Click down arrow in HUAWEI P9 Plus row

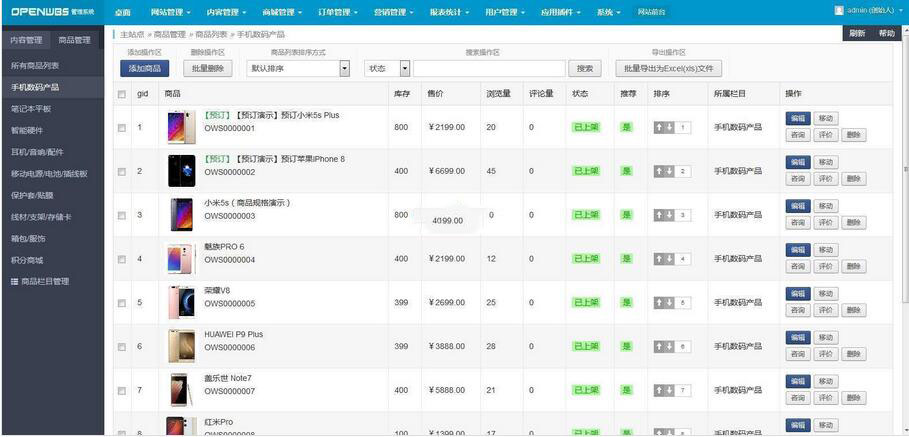coord(669,347)
